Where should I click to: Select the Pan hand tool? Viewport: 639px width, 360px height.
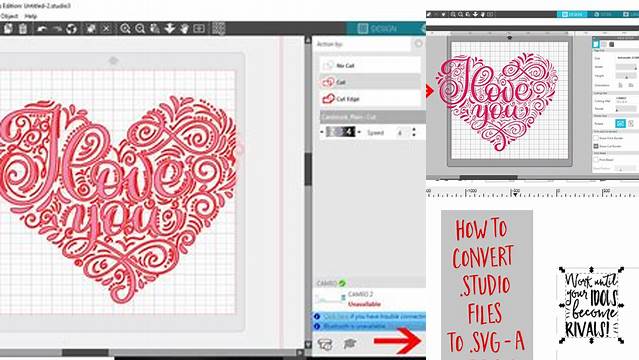pyautogui.click(x=184, y=29)
